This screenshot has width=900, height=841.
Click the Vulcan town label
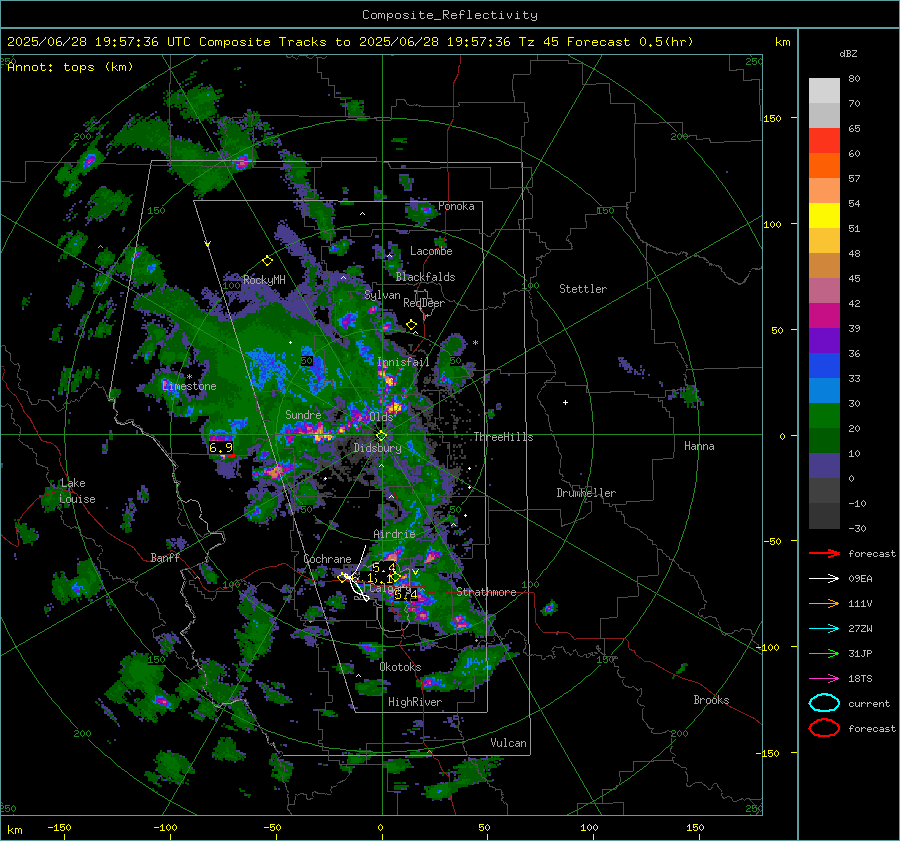[x=508, y=743]
